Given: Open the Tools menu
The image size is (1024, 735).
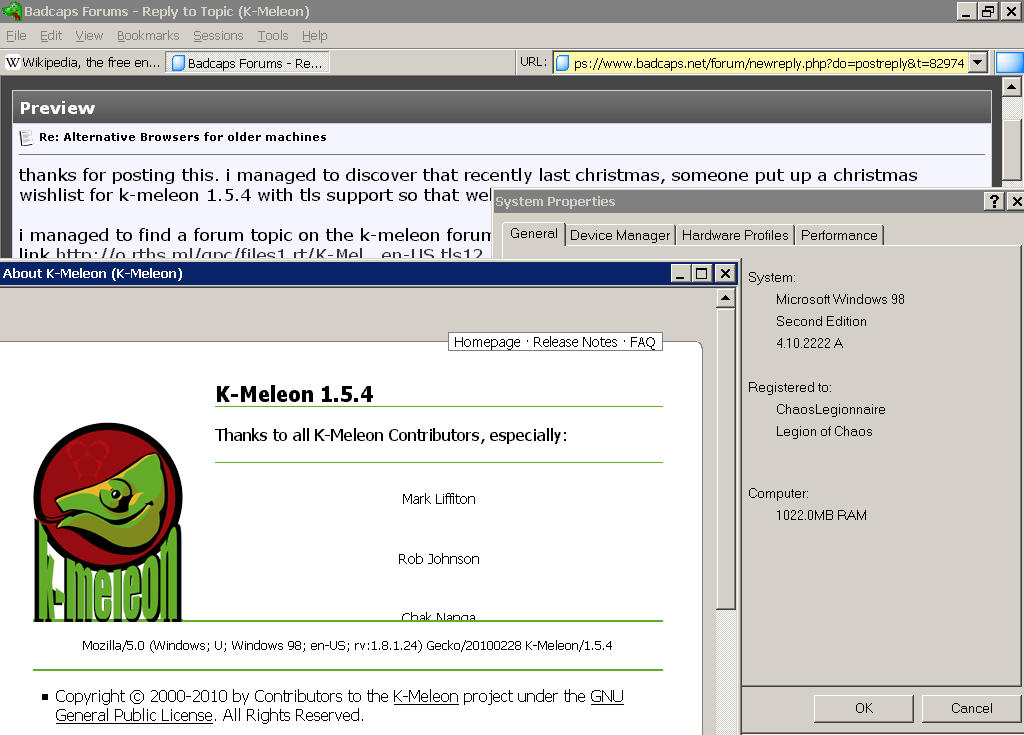Looking at the screenshot, I should click(x=272, y=35).
